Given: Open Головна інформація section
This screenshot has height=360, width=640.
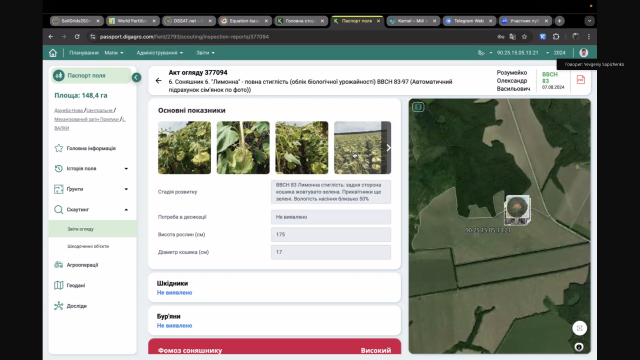Looking at the screenshot, I should [x=92, y=148].
